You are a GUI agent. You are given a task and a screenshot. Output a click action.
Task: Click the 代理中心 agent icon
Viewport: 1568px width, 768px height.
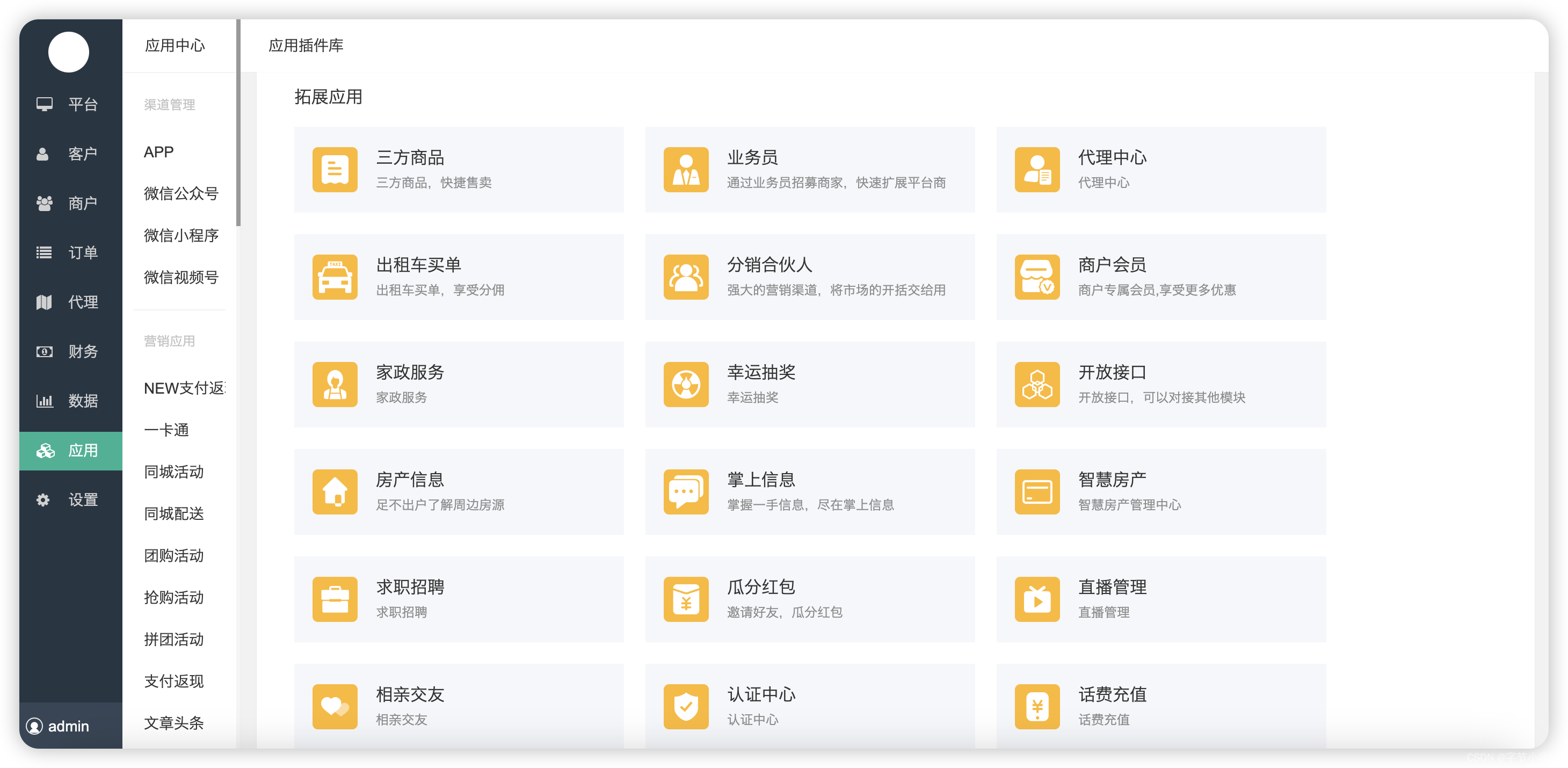[1037, 169]
